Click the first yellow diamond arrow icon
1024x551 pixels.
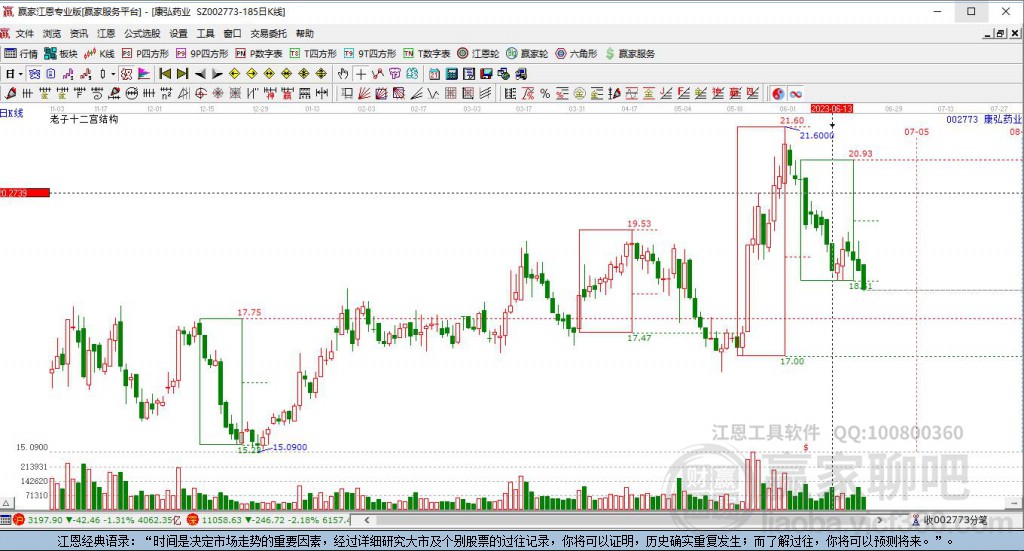(x=234, y=74)
